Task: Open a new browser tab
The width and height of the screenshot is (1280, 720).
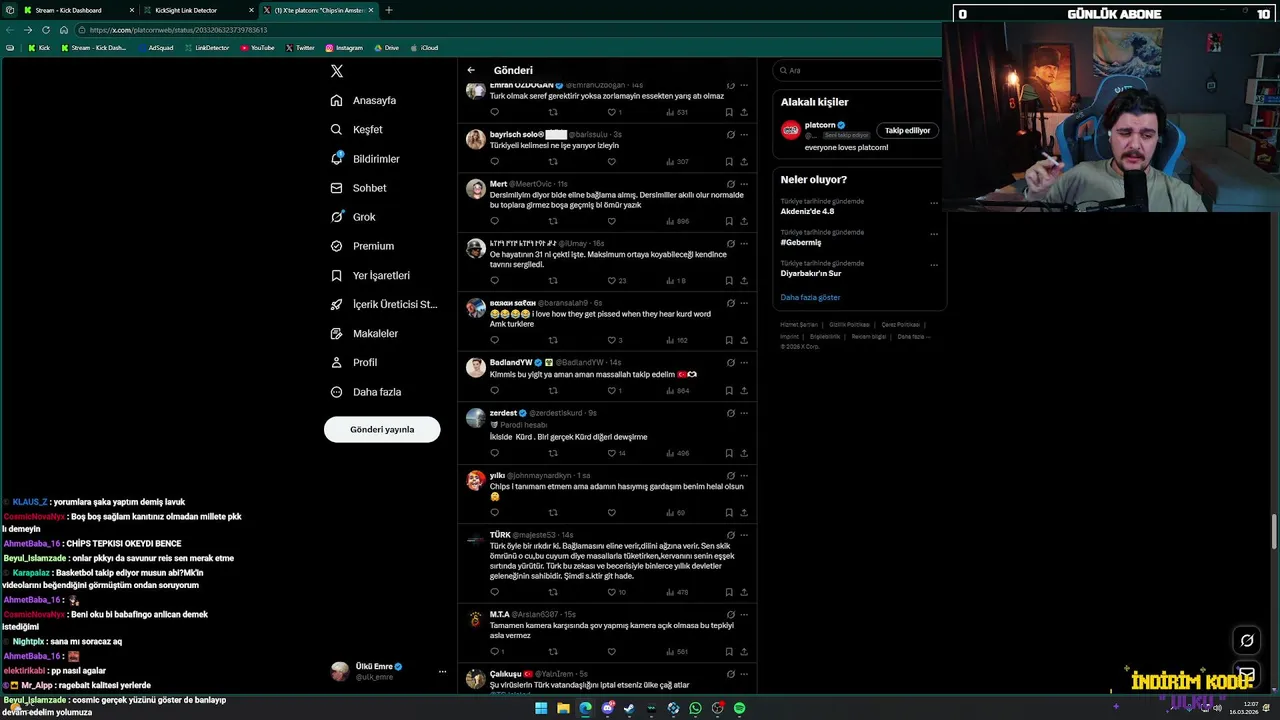Action: point(389,10)
